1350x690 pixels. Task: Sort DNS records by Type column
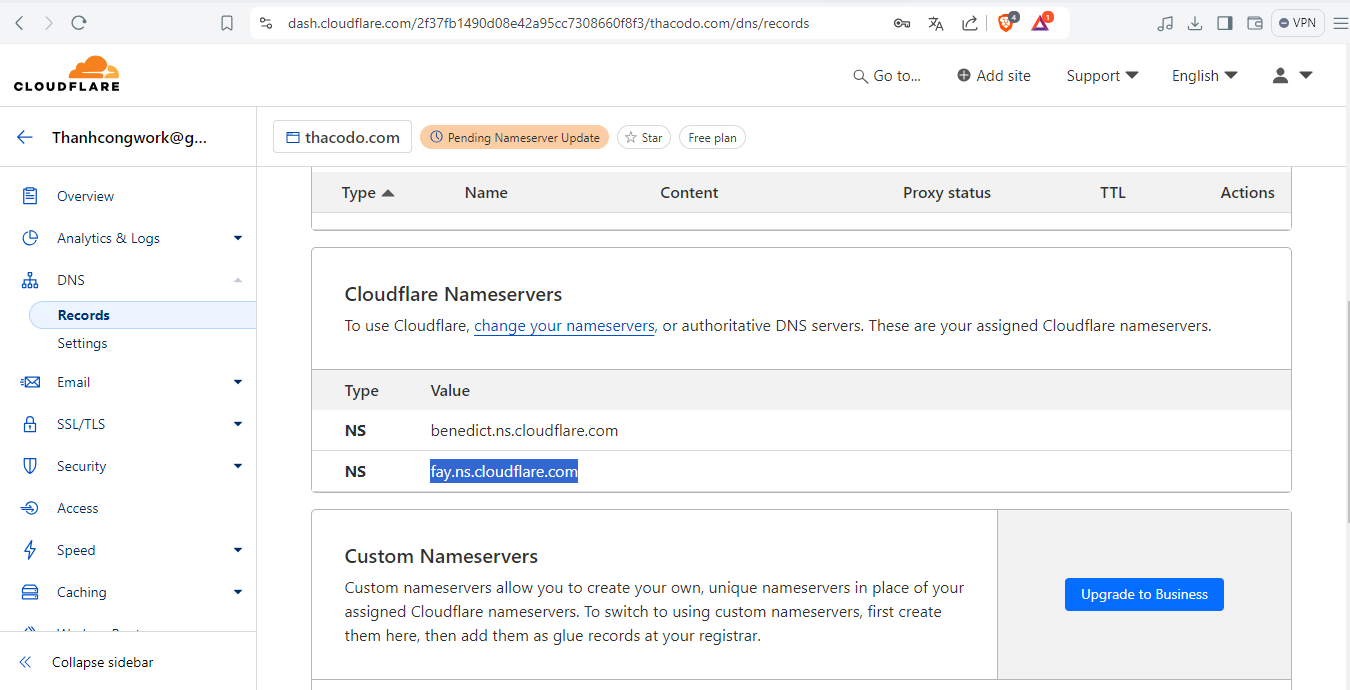coord(368,193)
